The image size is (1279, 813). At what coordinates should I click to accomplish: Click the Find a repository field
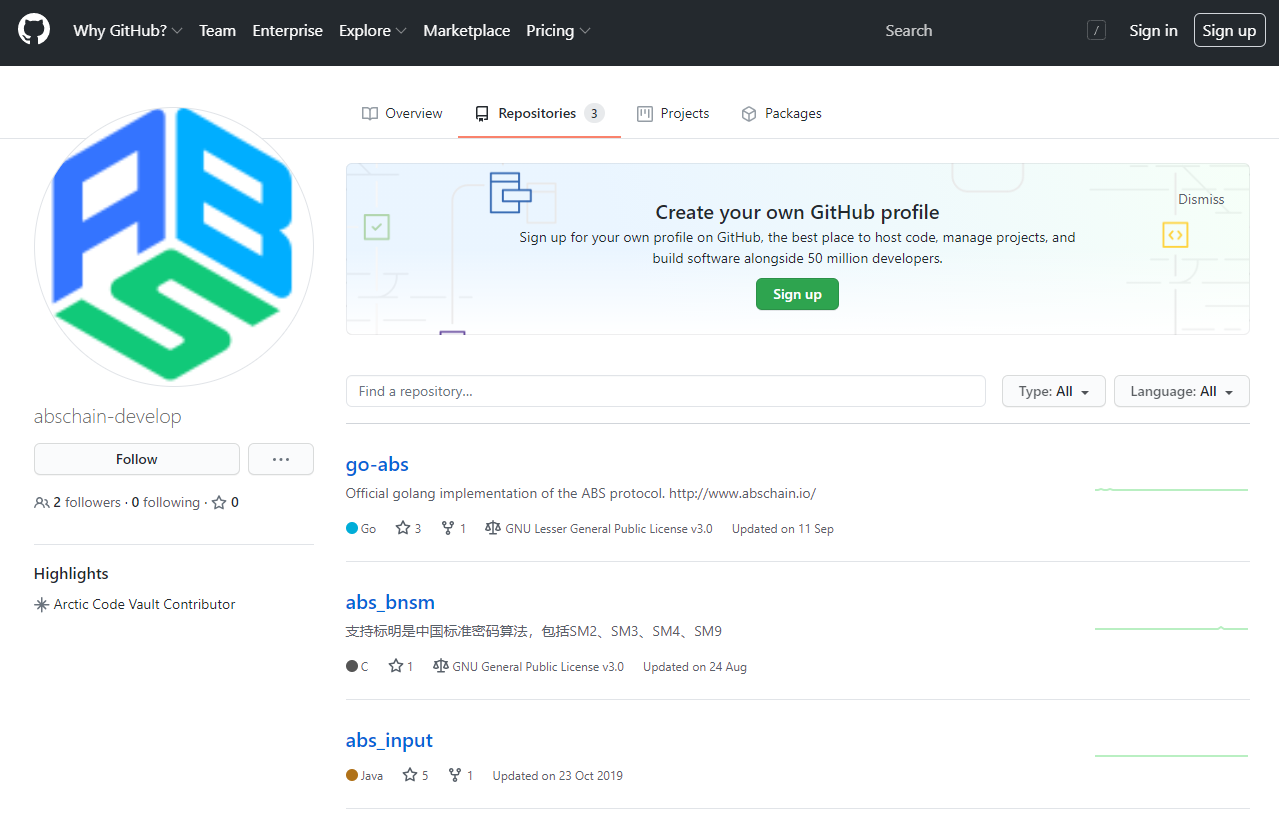tap(666, 391)
